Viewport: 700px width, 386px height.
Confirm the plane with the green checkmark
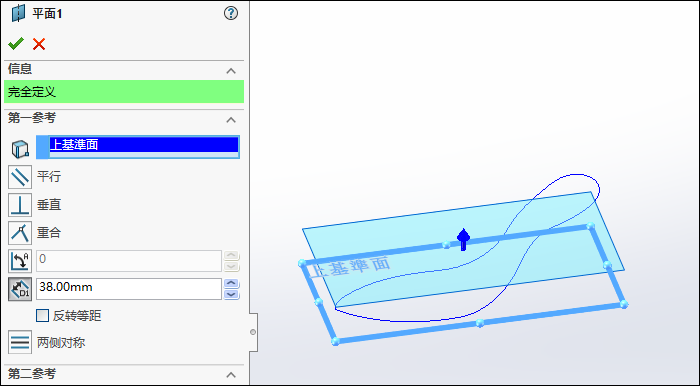click(16, 44)
